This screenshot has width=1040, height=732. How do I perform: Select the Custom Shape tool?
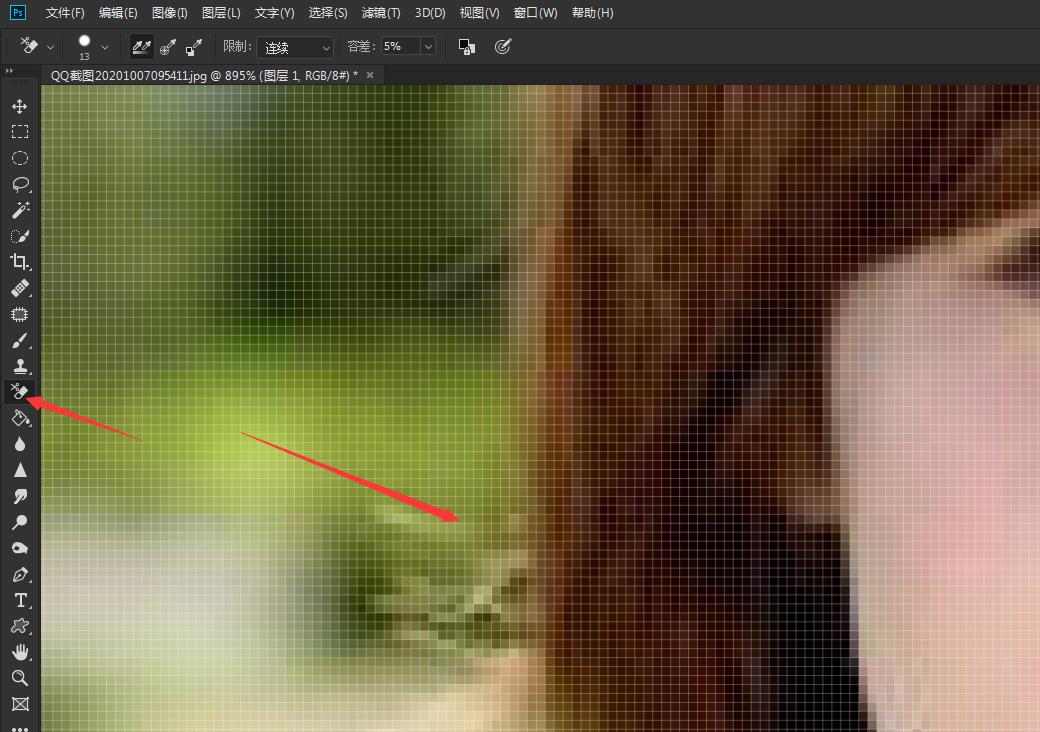pyautogui.click(x=20, y=626)
